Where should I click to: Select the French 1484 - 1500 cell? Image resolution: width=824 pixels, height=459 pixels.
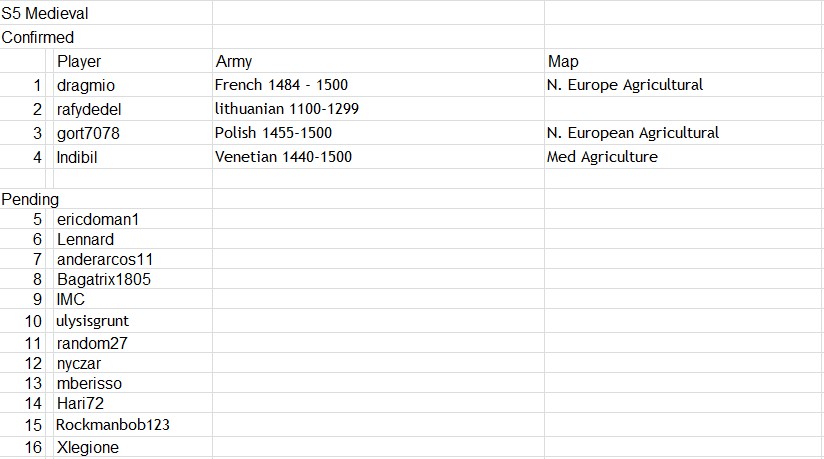point(378,85)
